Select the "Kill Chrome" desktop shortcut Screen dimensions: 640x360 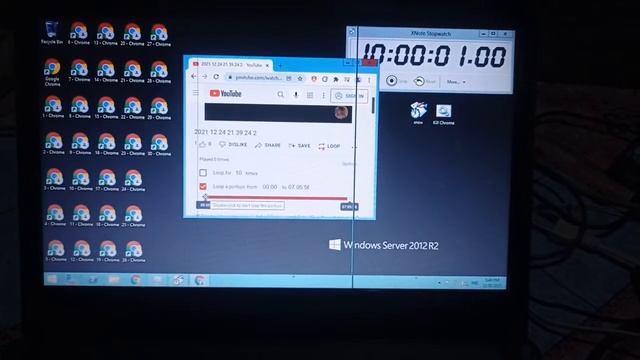444,114
